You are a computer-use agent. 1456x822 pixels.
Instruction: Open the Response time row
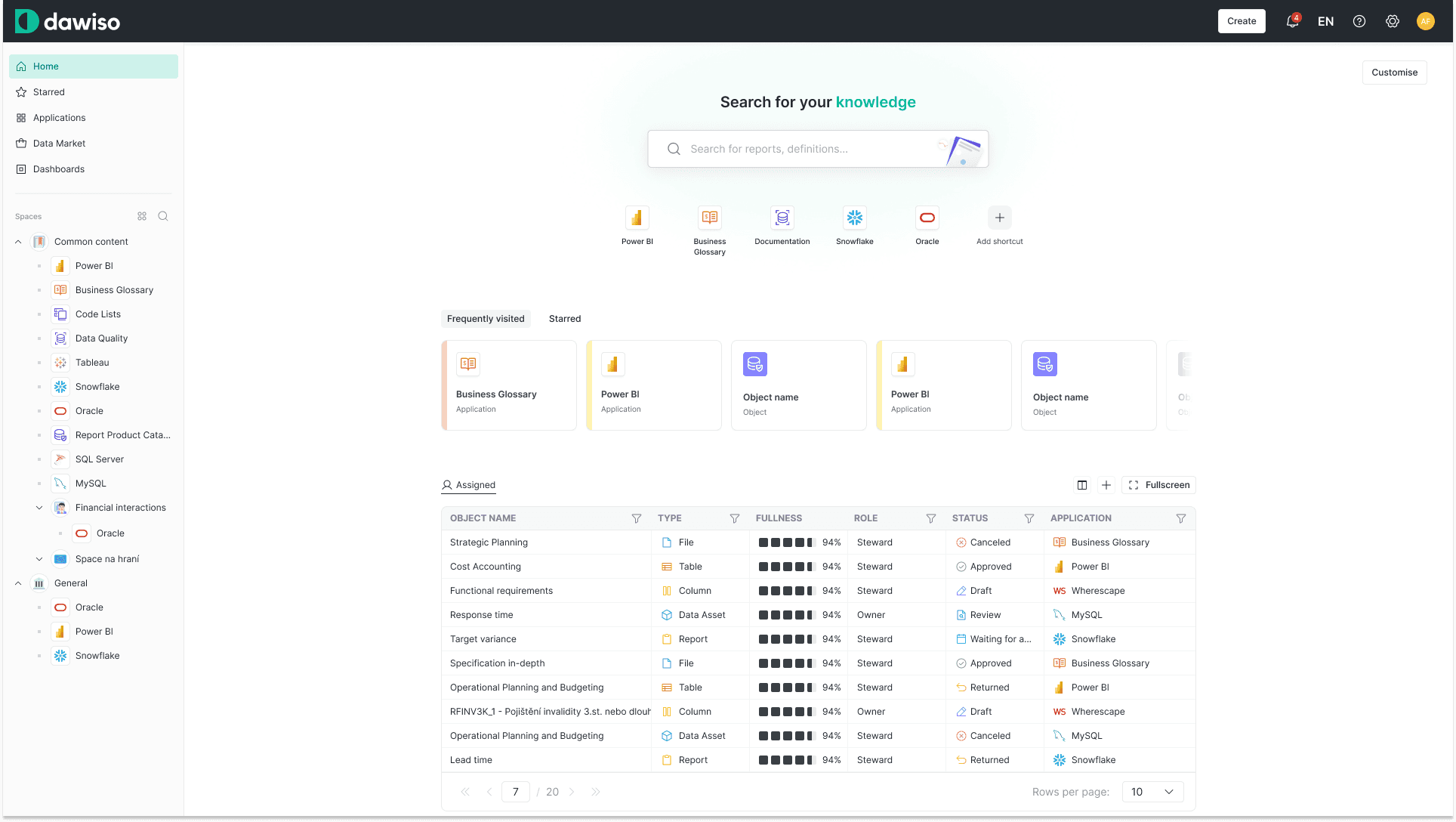click(818, 615)
